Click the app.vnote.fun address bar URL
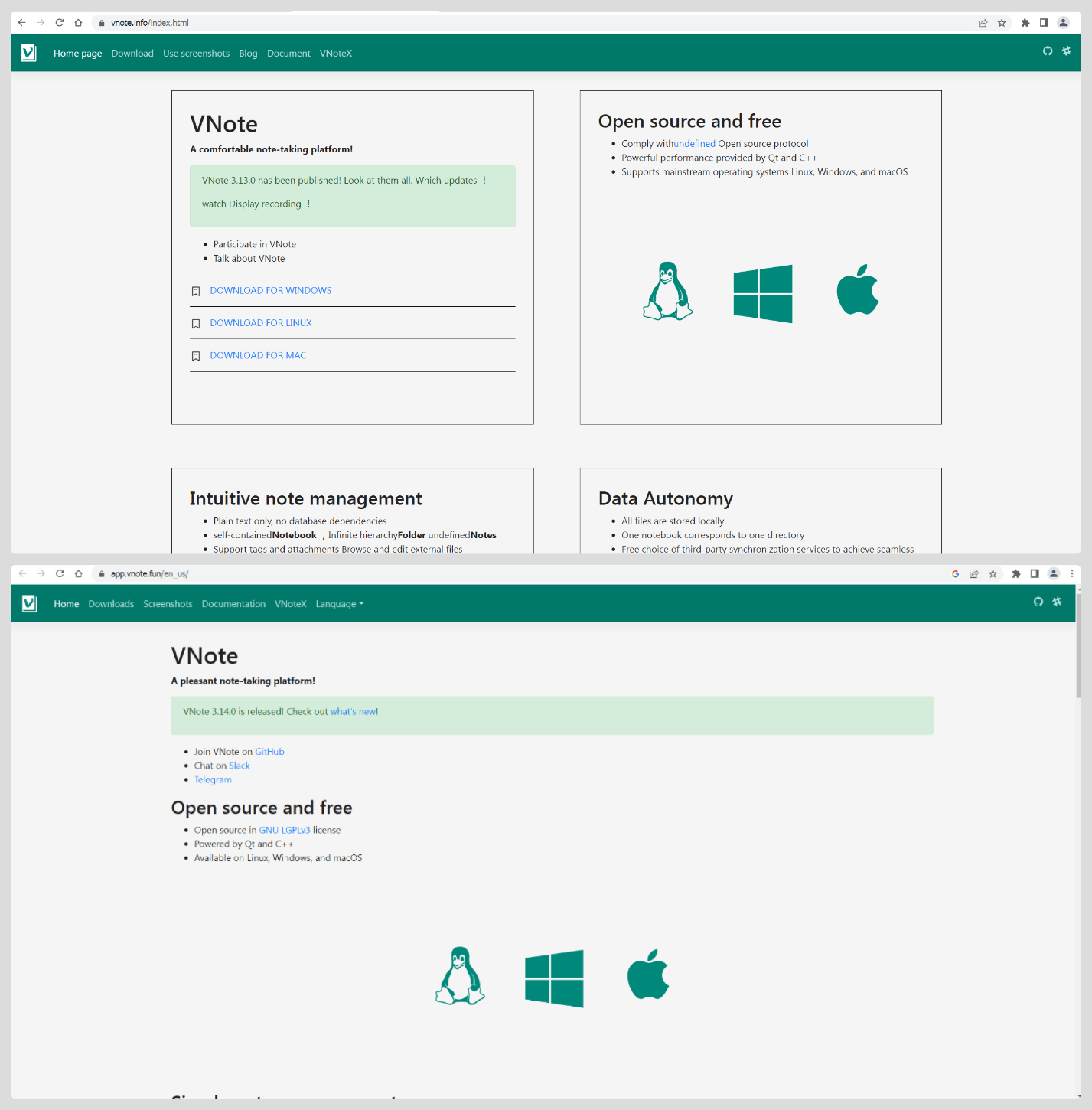This screenshot has height=1110, width=1092. pos(149,573)
